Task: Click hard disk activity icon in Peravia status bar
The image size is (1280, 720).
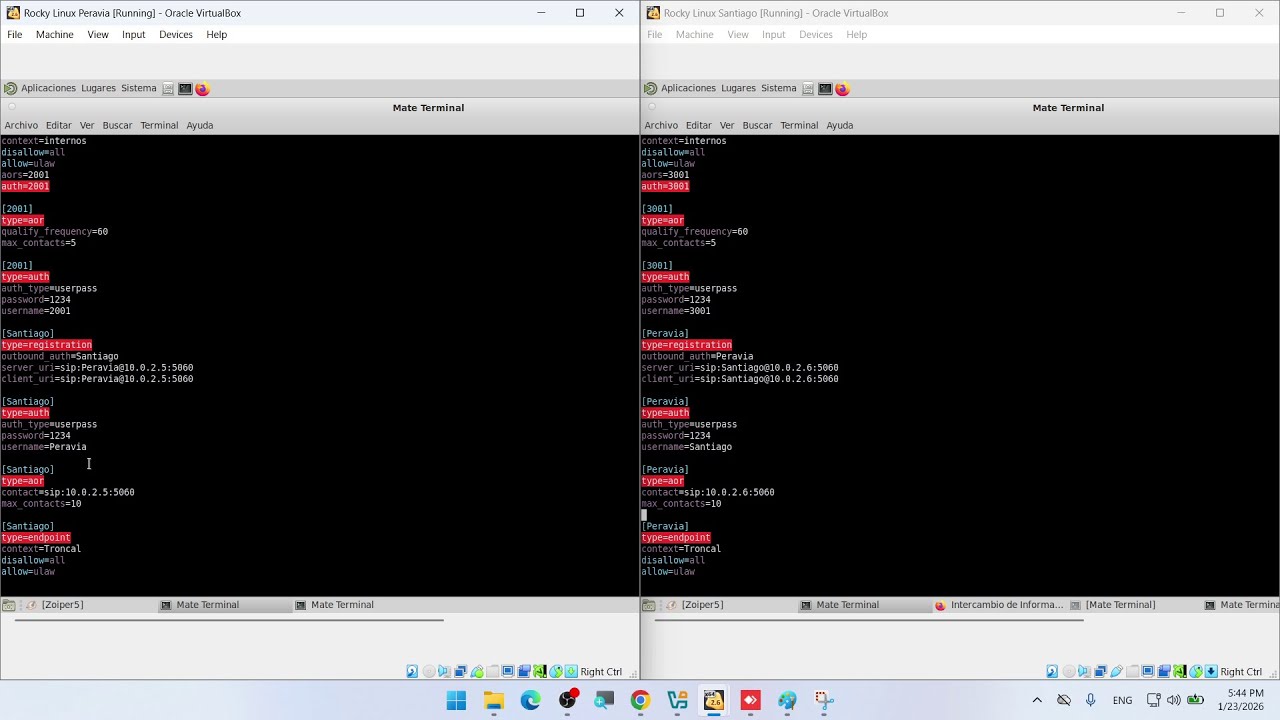Action: pos(412,671)
